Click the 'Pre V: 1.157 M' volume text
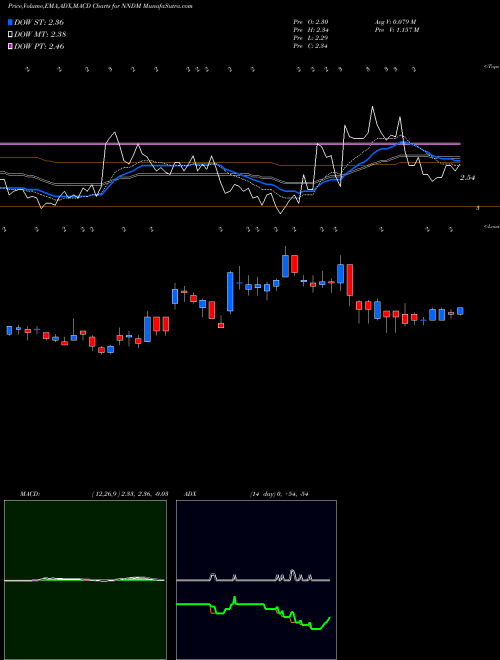Screen dimensions: 500x660 tap(397, 30)
